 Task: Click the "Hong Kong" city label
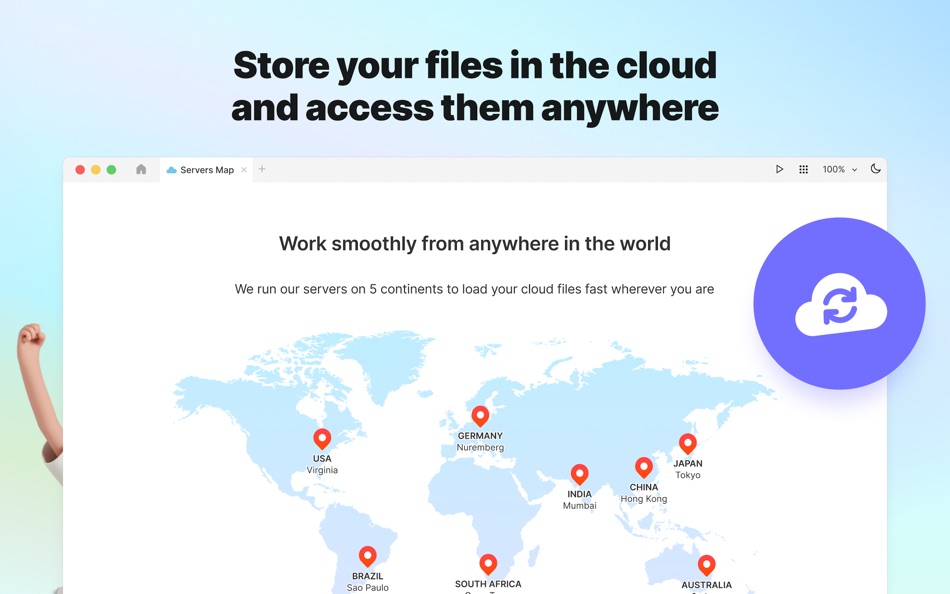tap(643, 499)
